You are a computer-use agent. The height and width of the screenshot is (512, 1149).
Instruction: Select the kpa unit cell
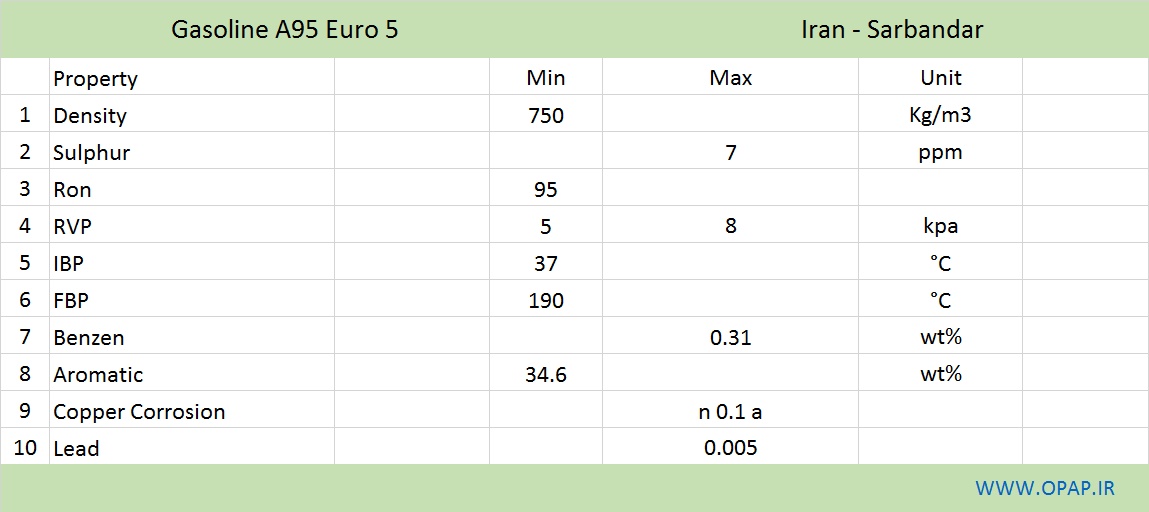pos(941,226)
